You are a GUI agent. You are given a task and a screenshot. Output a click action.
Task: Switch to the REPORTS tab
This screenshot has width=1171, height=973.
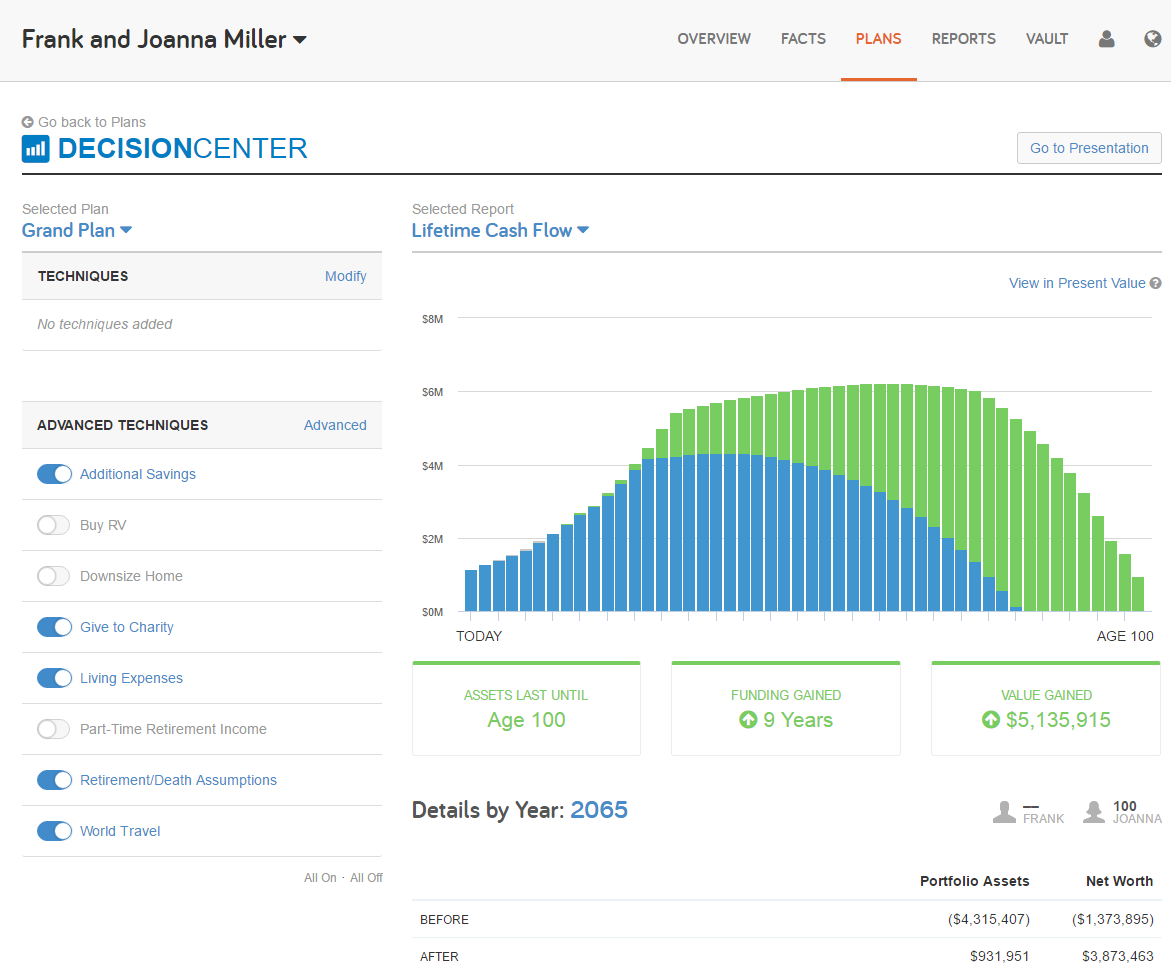point(963,39)
